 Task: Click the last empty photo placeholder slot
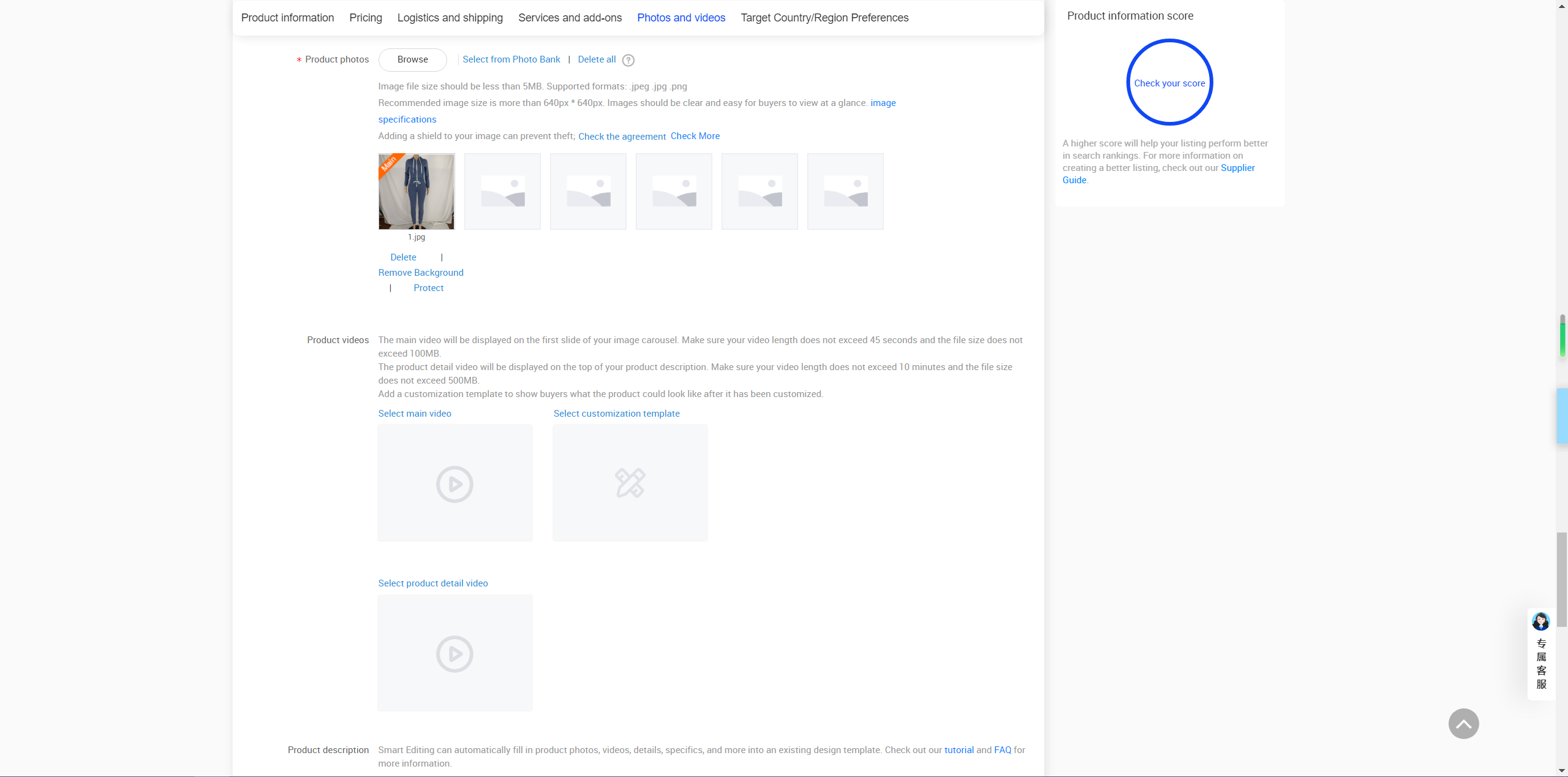coord(845,191)
